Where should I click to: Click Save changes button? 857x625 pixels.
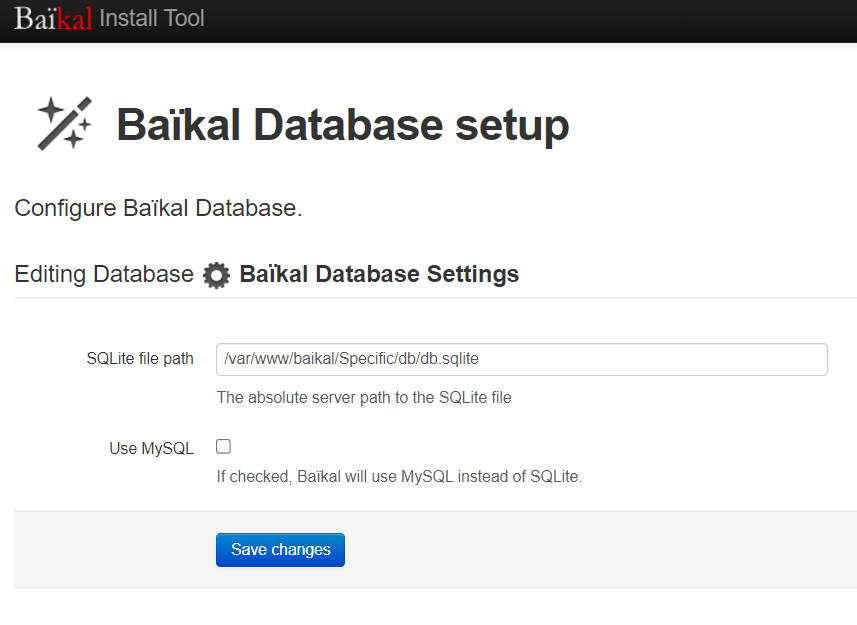280,550
